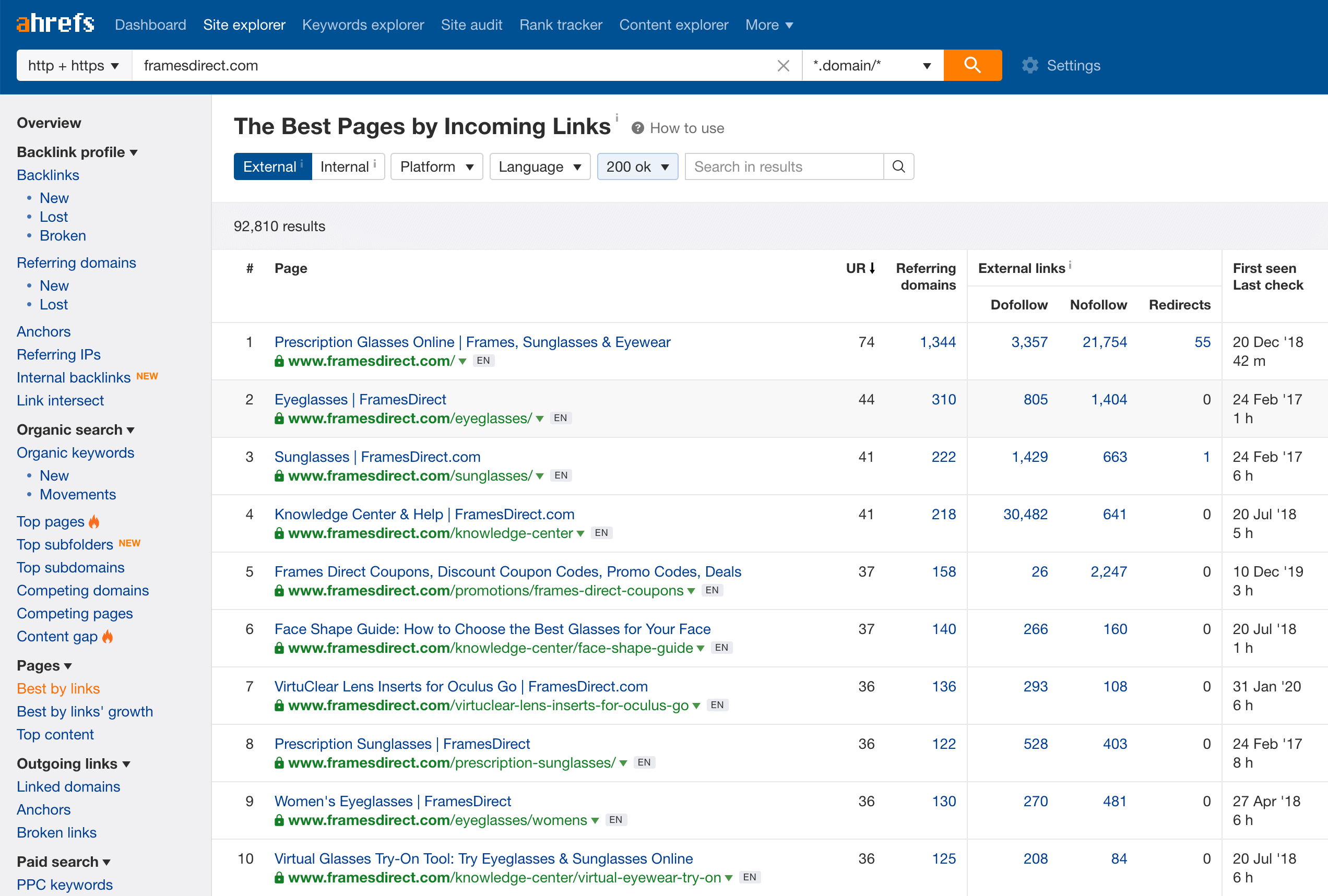Open the Keywords explorer menu item
The width and height of the screenshot is (1328, 896).
(363, 25)
